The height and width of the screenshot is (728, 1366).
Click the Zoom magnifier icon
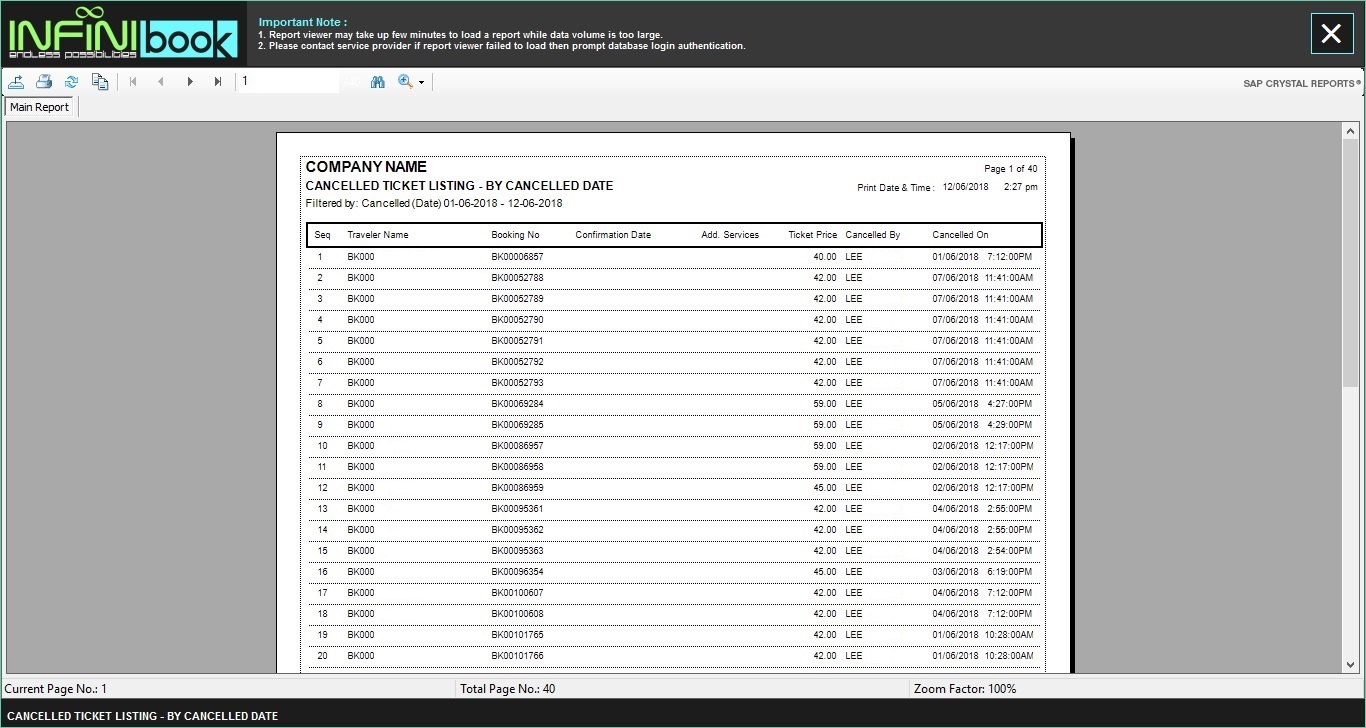[x=405, y=82]
